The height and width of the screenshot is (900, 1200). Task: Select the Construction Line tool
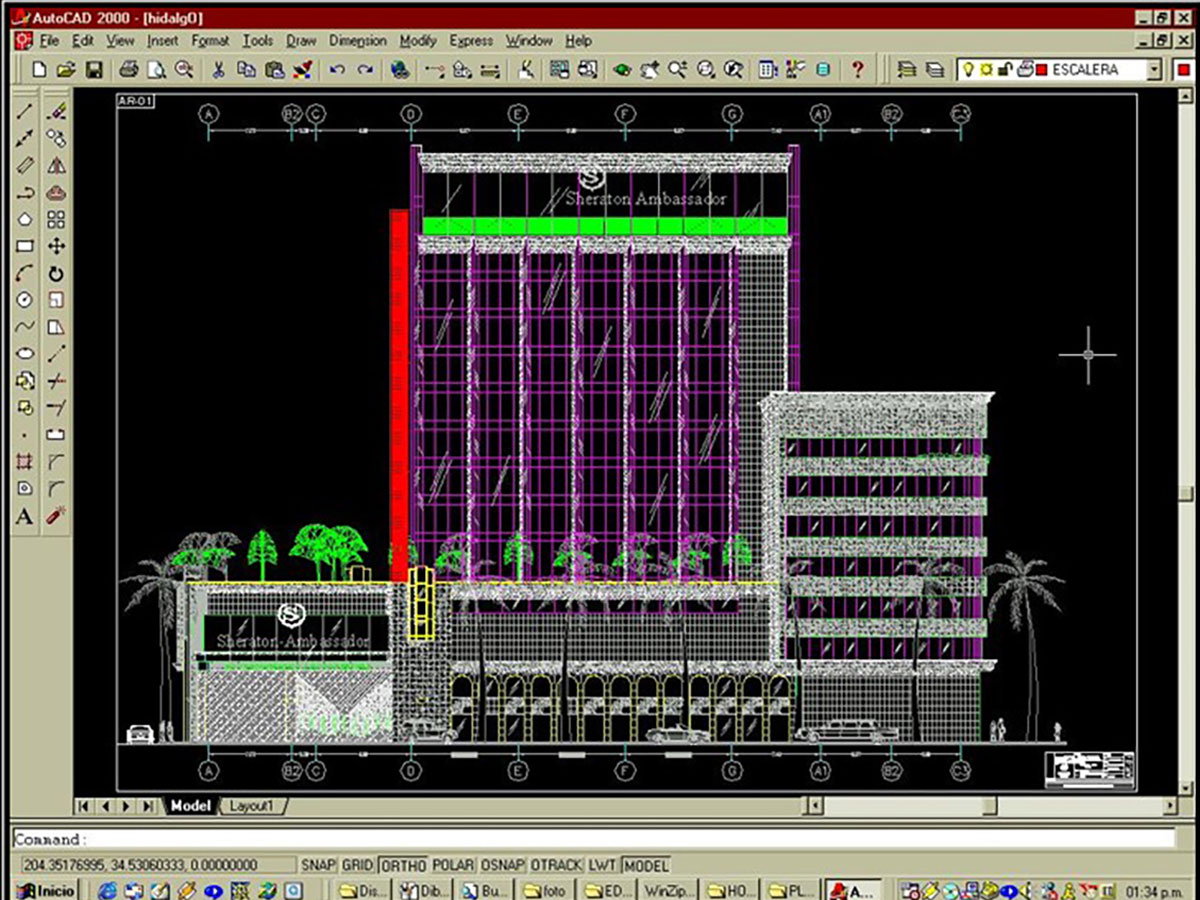[x=25, y=137]
